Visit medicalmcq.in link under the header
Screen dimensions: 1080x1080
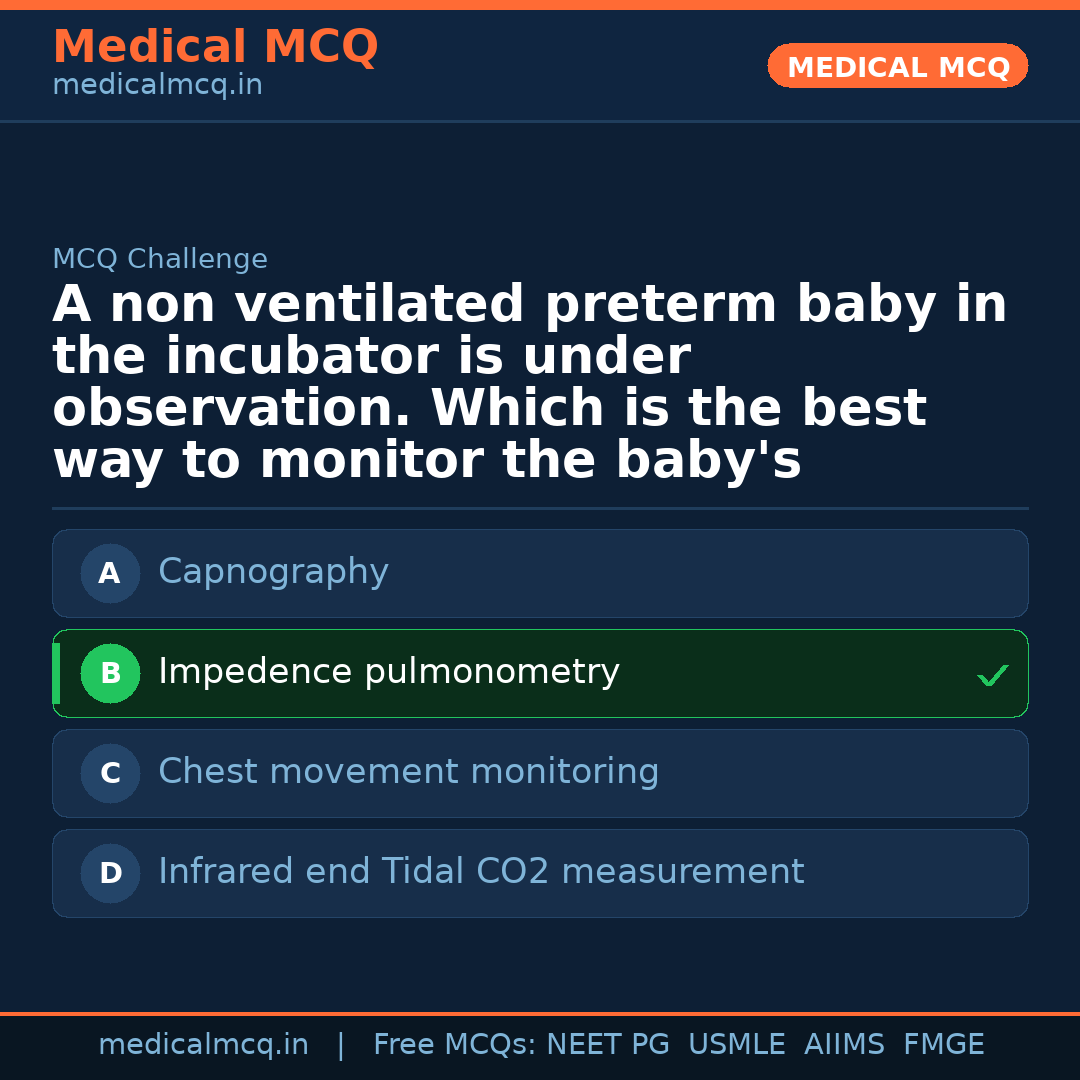click(x=157, y=86)
